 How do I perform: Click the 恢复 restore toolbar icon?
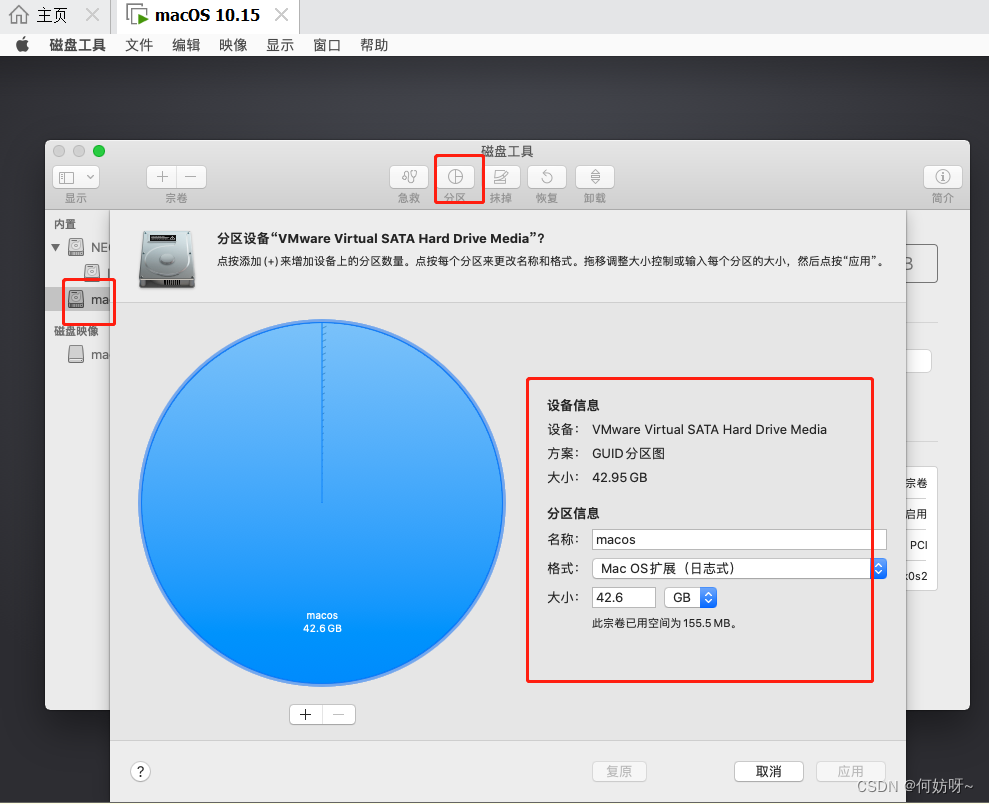547,177
